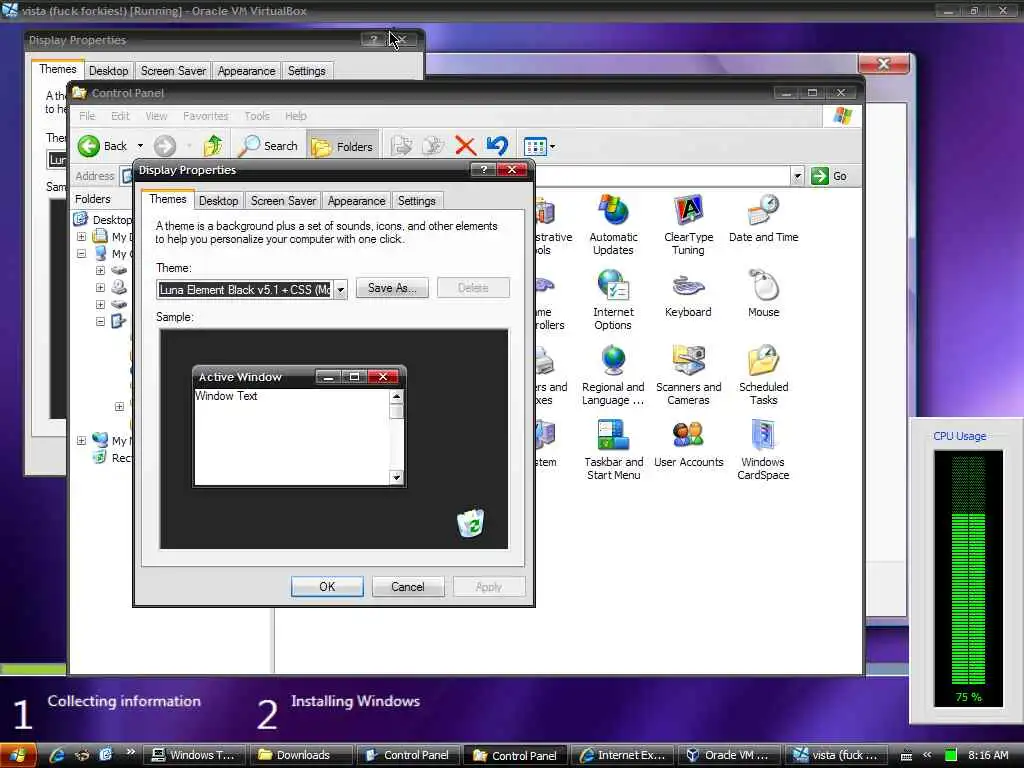Click the 8:16 AM system clock
Image resolution: width=1024 pixels, height=768 pixels.
pos(988,755)
